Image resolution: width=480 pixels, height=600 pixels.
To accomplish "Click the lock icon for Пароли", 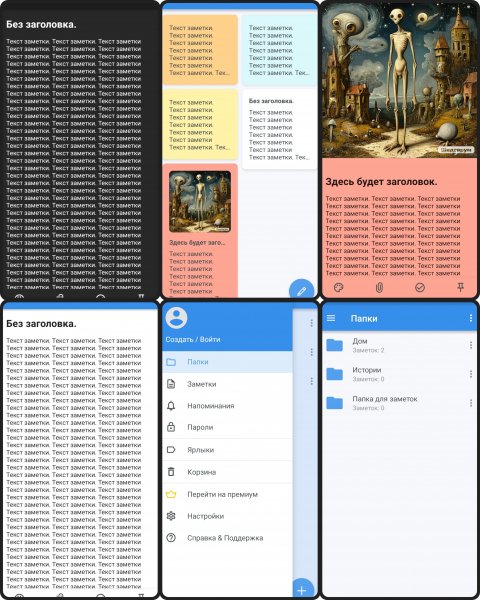I will click(x=171, y=427).
